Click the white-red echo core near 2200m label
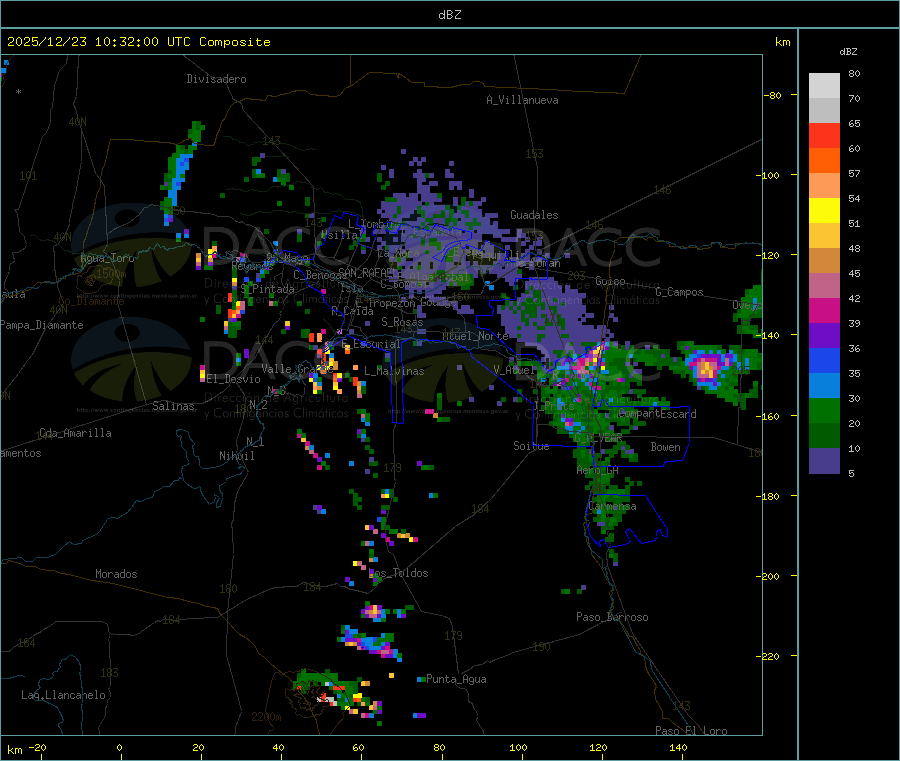This screenshot has width=900, height=761. point(328,697)
